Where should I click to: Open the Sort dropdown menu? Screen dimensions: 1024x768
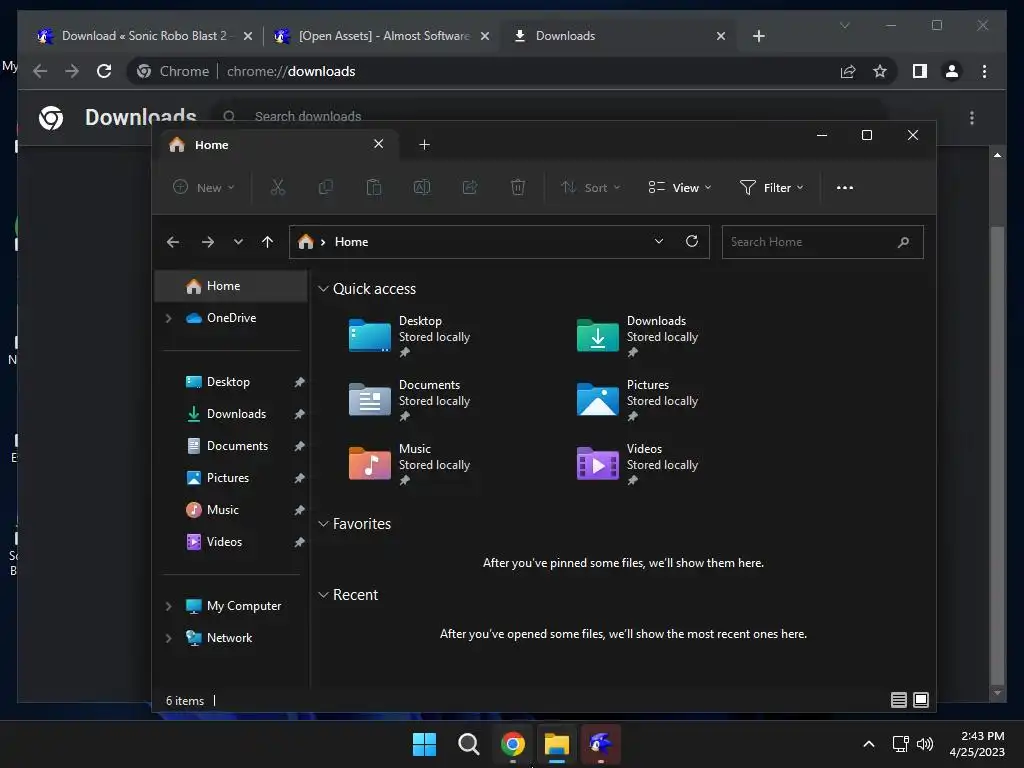tap(590, 187)
